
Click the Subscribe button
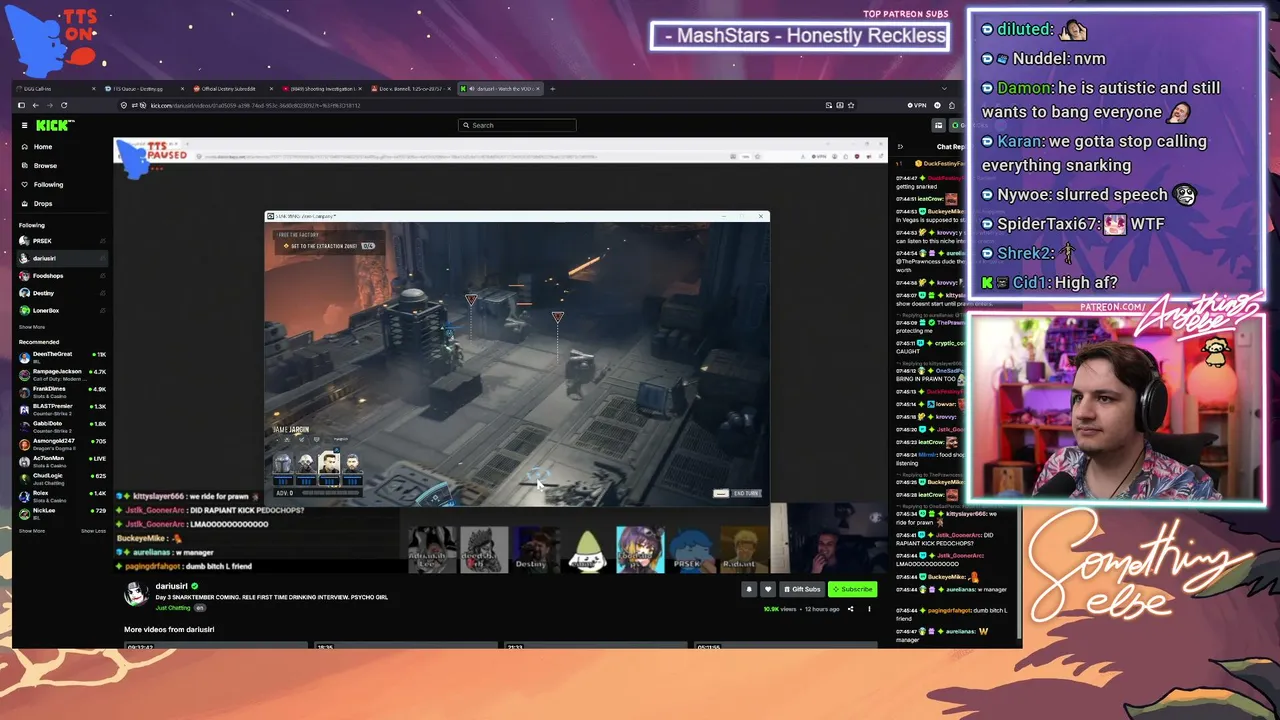(x=852, y=589)
